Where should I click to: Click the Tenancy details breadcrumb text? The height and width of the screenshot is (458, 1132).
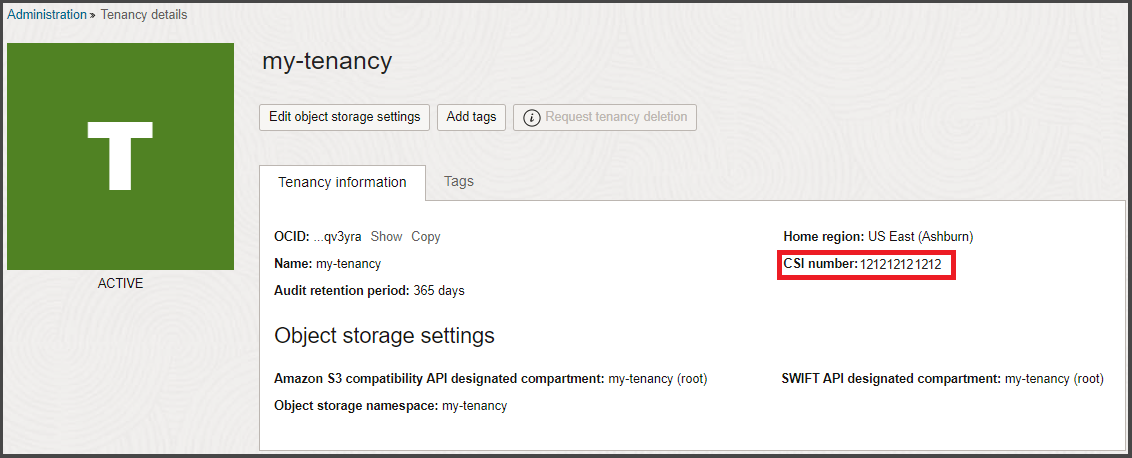[x=144, y=15]
